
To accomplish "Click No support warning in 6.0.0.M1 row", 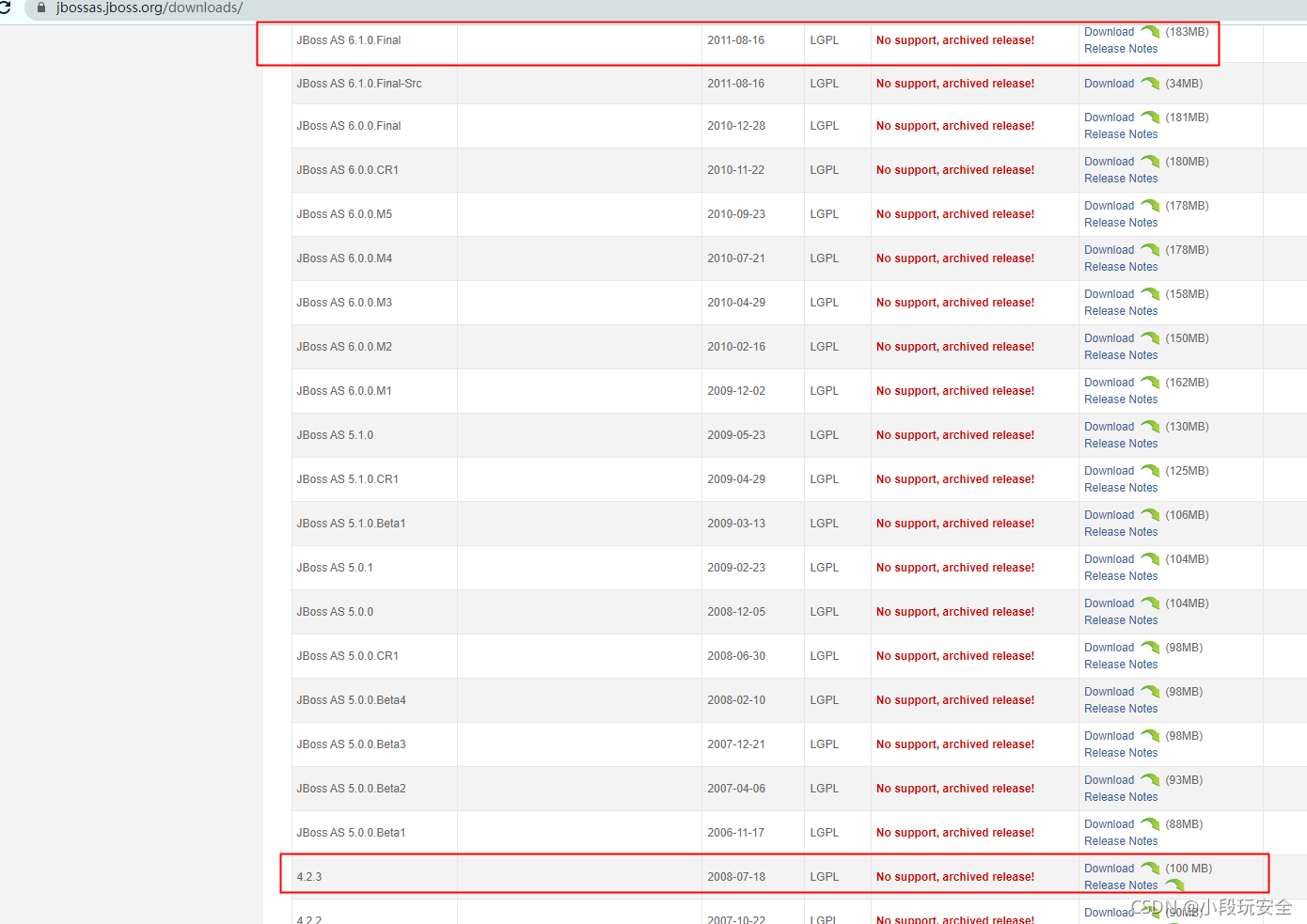I will click(955, 391).
